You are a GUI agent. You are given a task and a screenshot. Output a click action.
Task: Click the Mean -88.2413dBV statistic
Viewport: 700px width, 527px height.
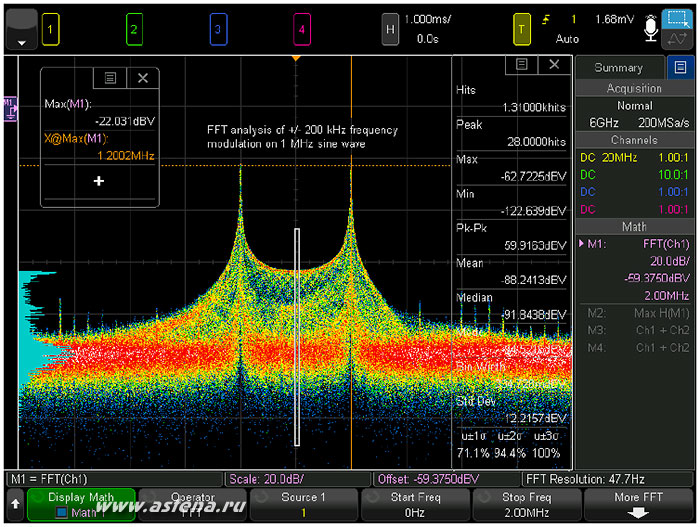(511, 272)
